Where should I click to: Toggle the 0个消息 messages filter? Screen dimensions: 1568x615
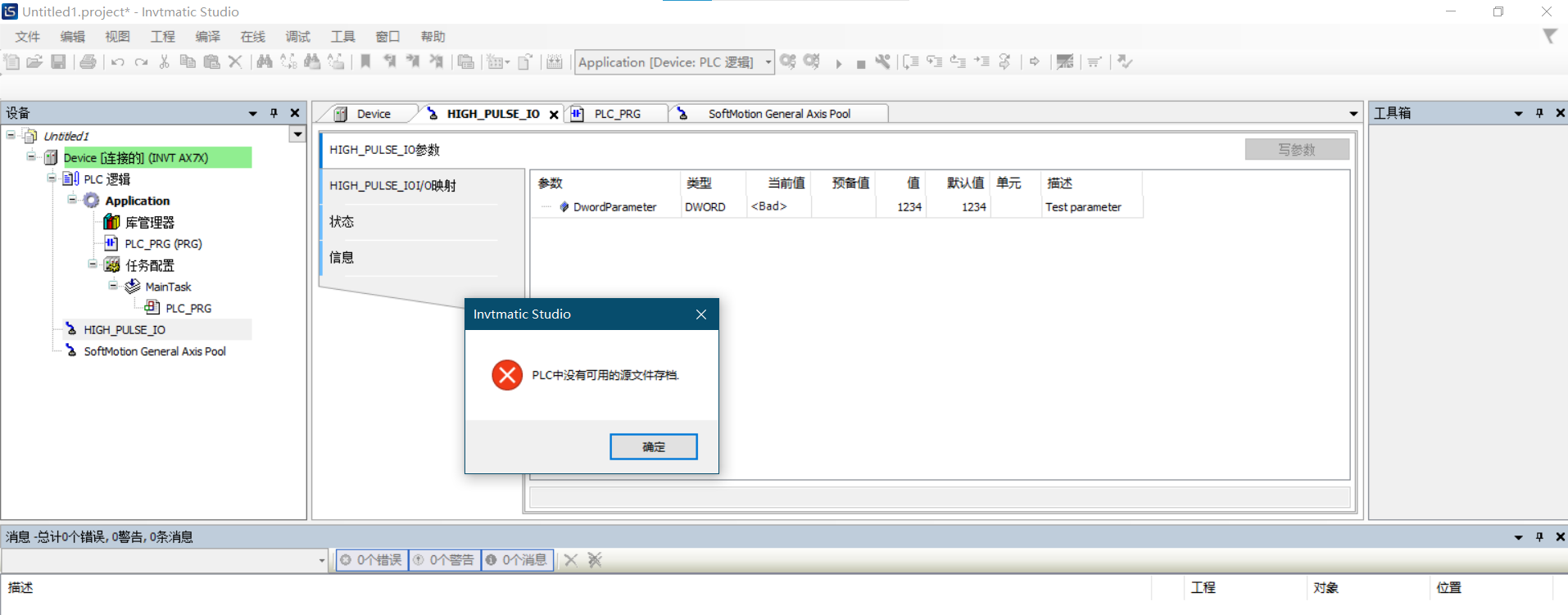pyautogui.click(x=517, y=560)
